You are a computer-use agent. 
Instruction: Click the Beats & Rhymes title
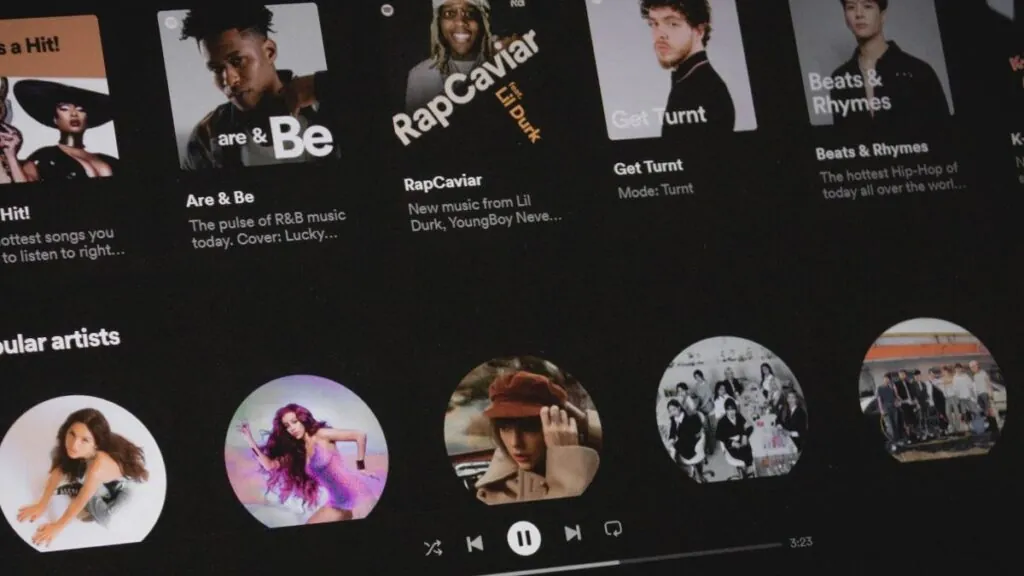pos(872,151)
